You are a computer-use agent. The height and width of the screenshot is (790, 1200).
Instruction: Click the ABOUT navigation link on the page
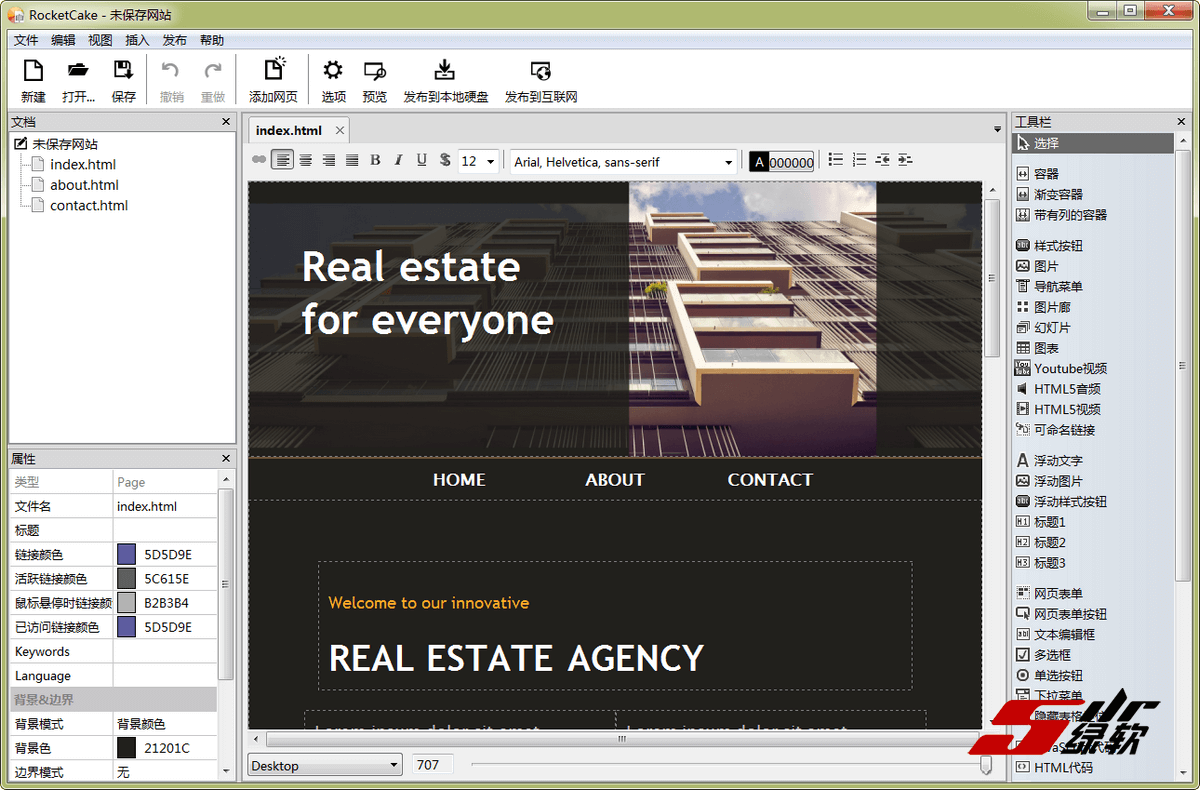614,480
